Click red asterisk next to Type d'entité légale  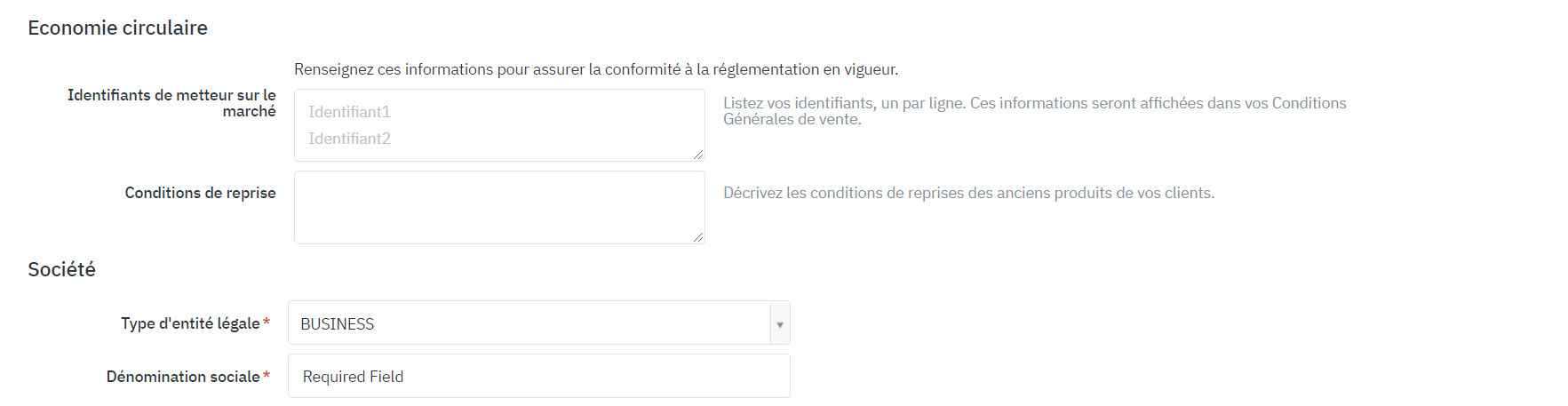tap(267, 322)
